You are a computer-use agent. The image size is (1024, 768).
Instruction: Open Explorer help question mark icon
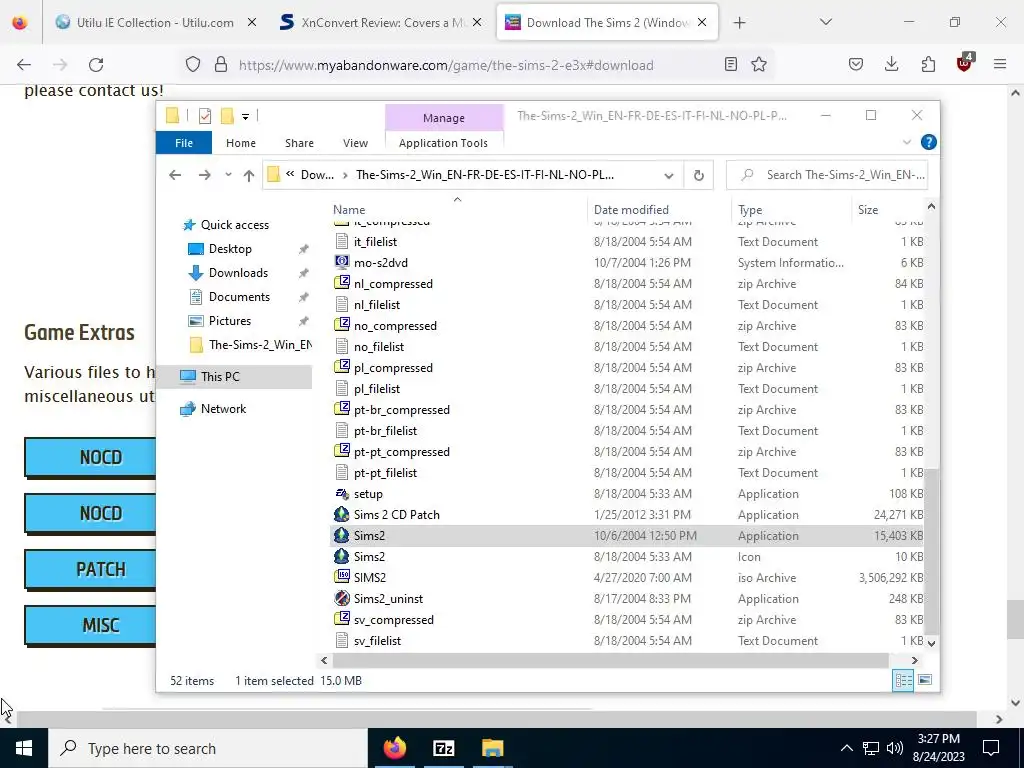(x=928, y=142)
